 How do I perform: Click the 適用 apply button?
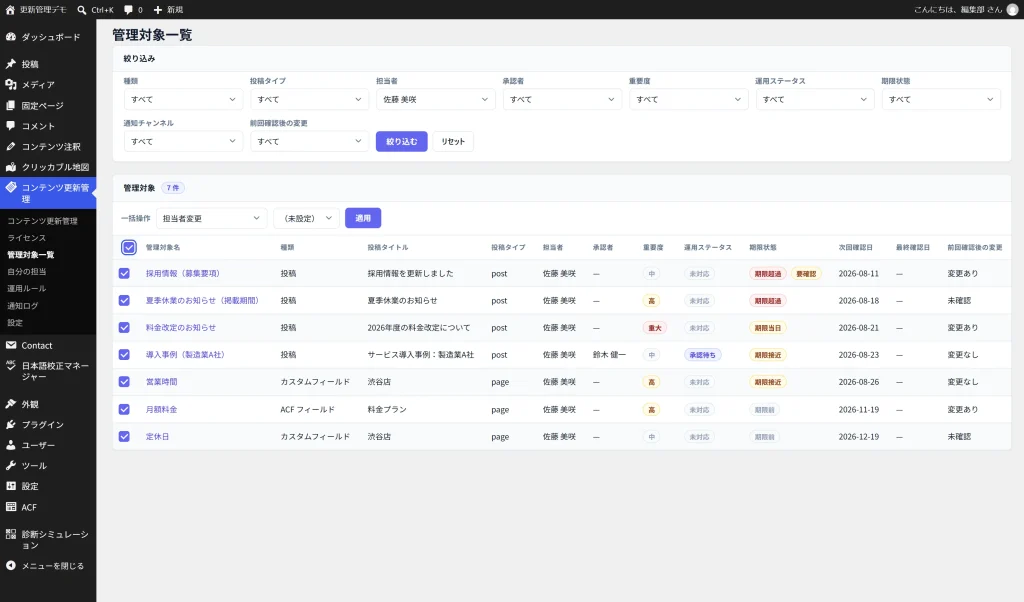pos(363,218)
